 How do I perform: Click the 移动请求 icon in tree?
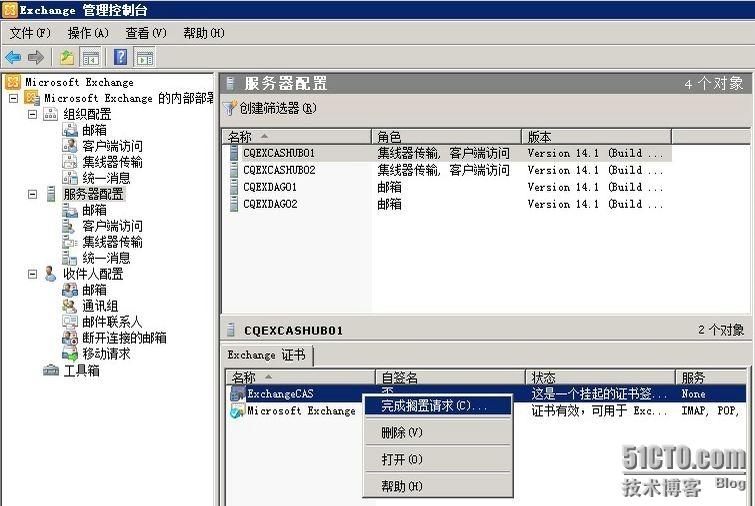(70, 354)
